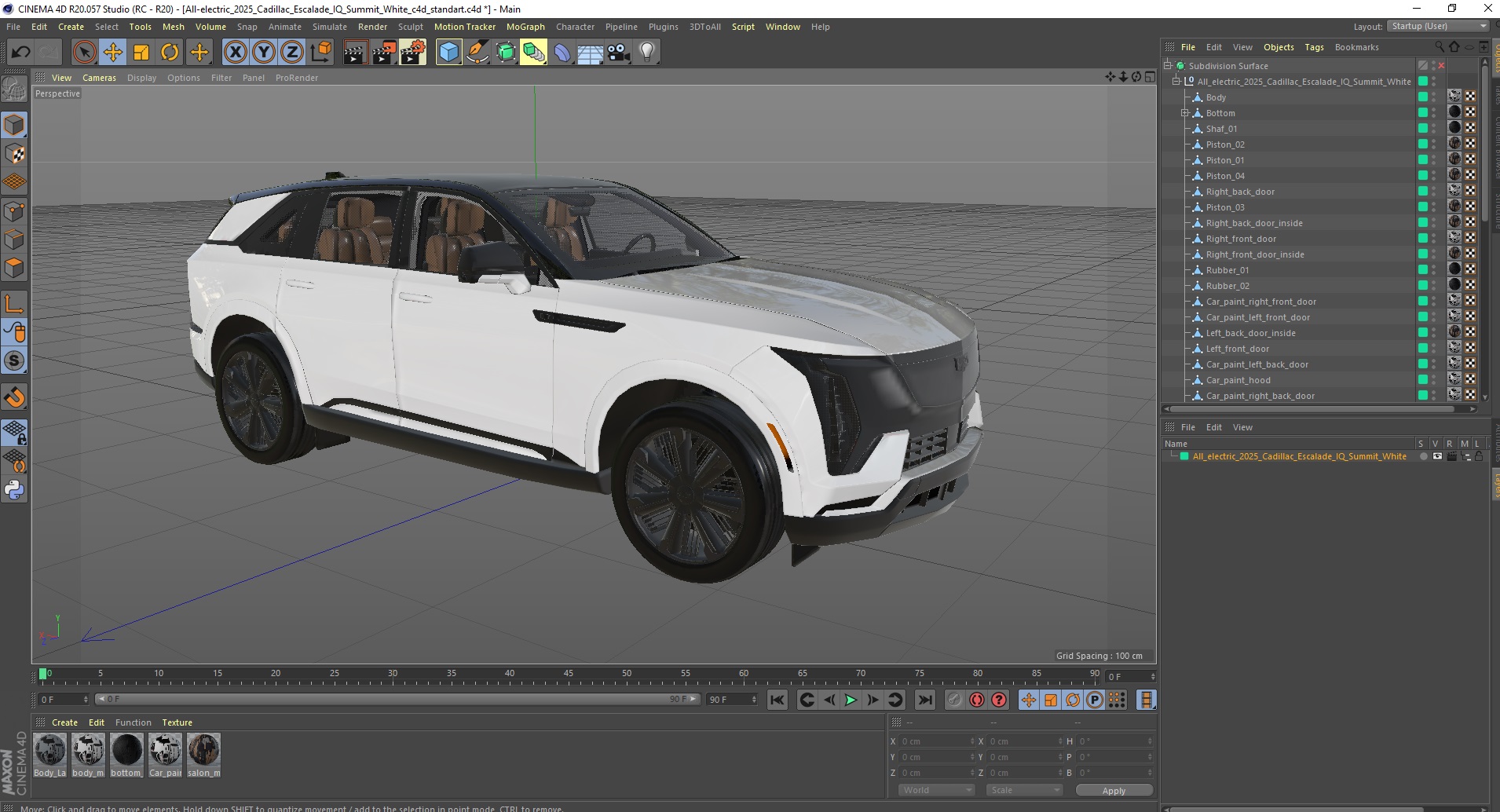The height and width of the screenshot is (812, 1500).
Task: Toggle Z axis lock
Action: pos(292,53)
